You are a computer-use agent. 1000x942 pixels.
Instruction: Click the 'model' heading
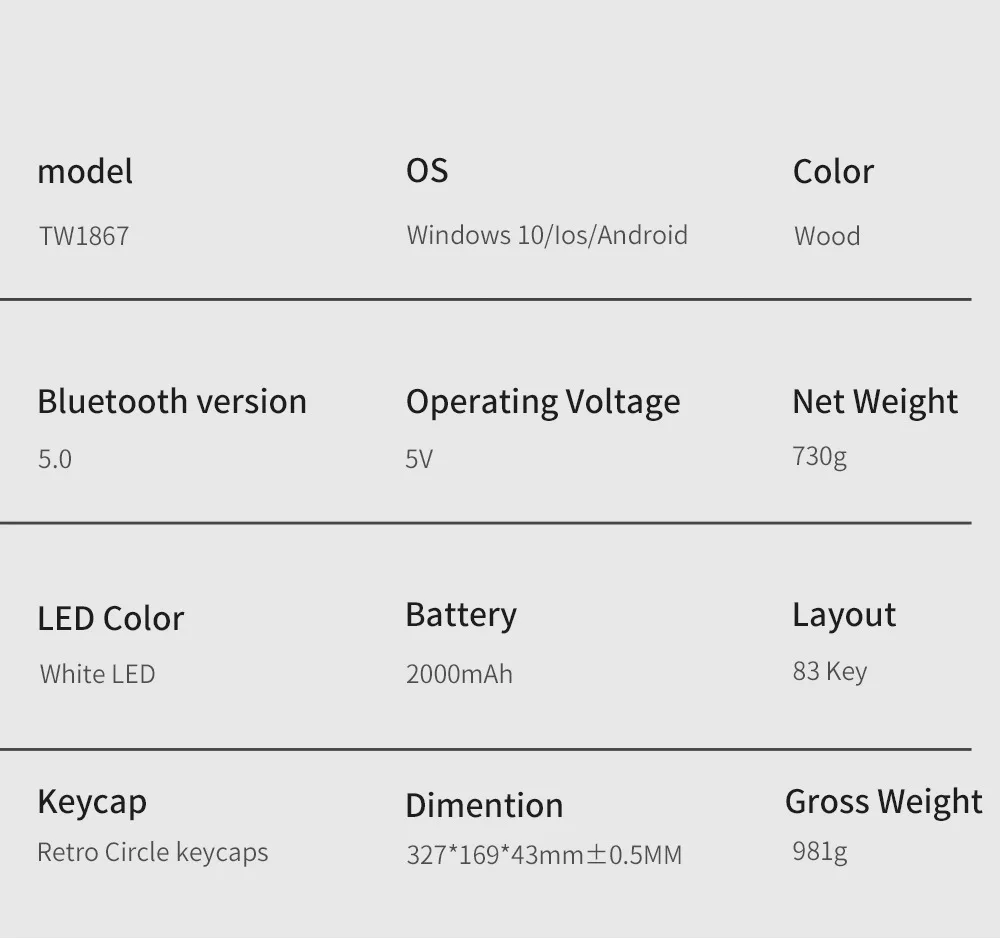(x=85, y=172)
